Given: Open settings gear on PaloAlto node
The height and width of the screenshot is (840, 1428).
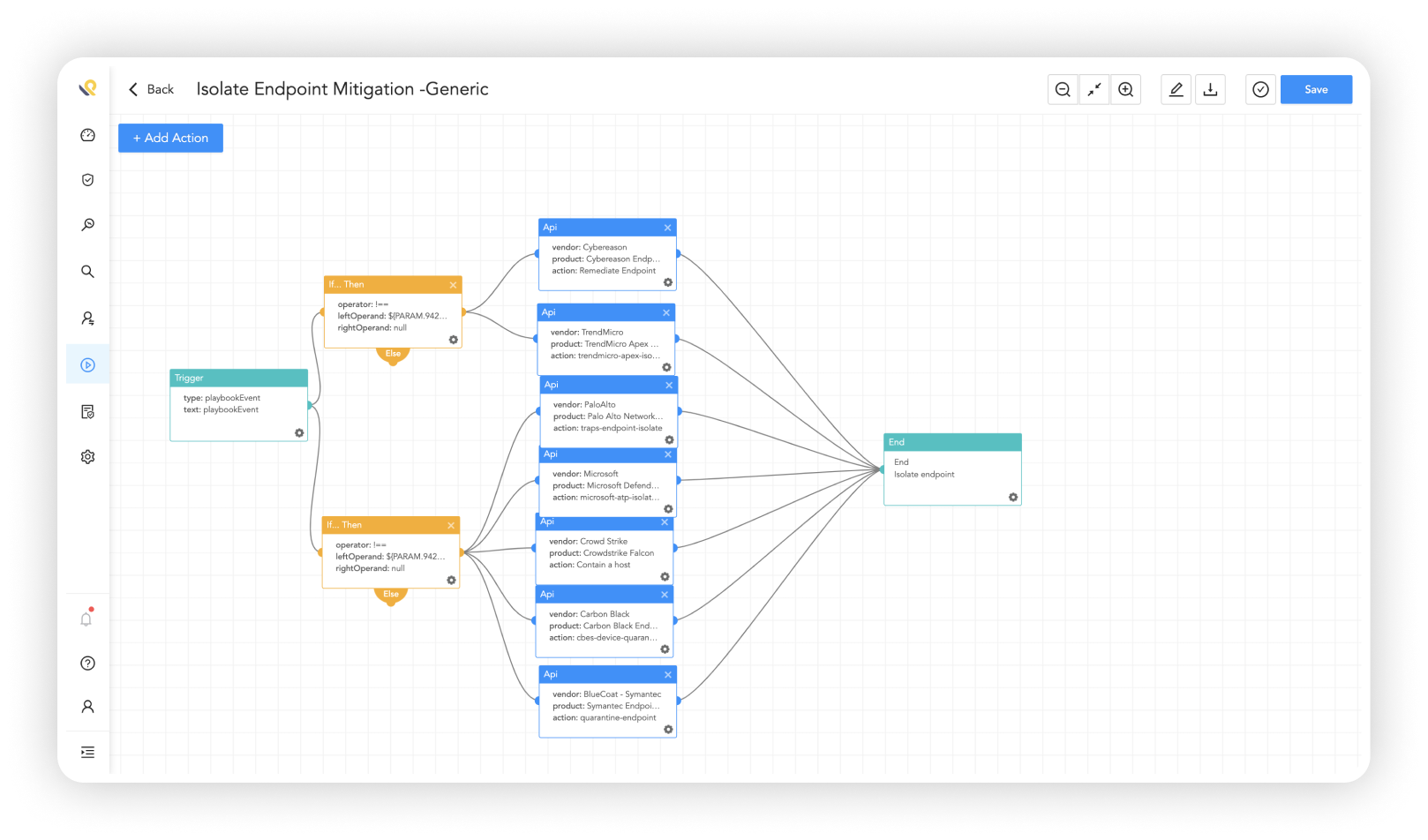Looking at the screenshot, I should click(669, 440).
